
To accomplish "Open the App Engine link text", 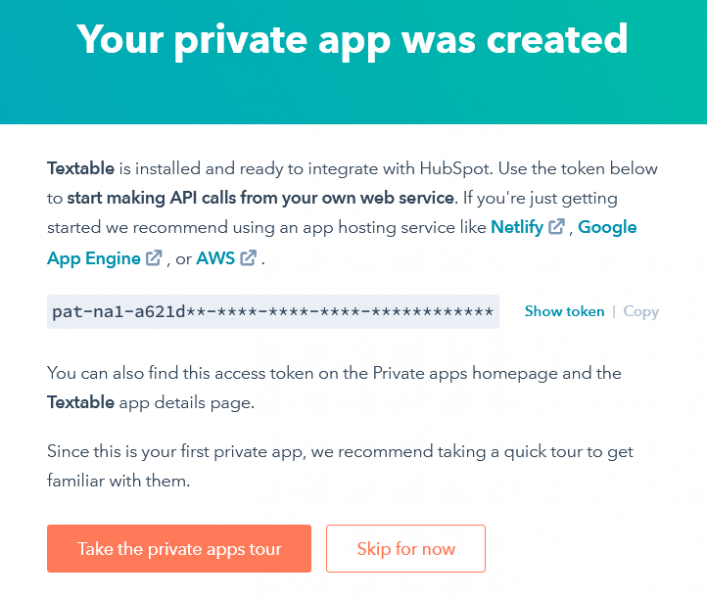I will pos(94,258).
